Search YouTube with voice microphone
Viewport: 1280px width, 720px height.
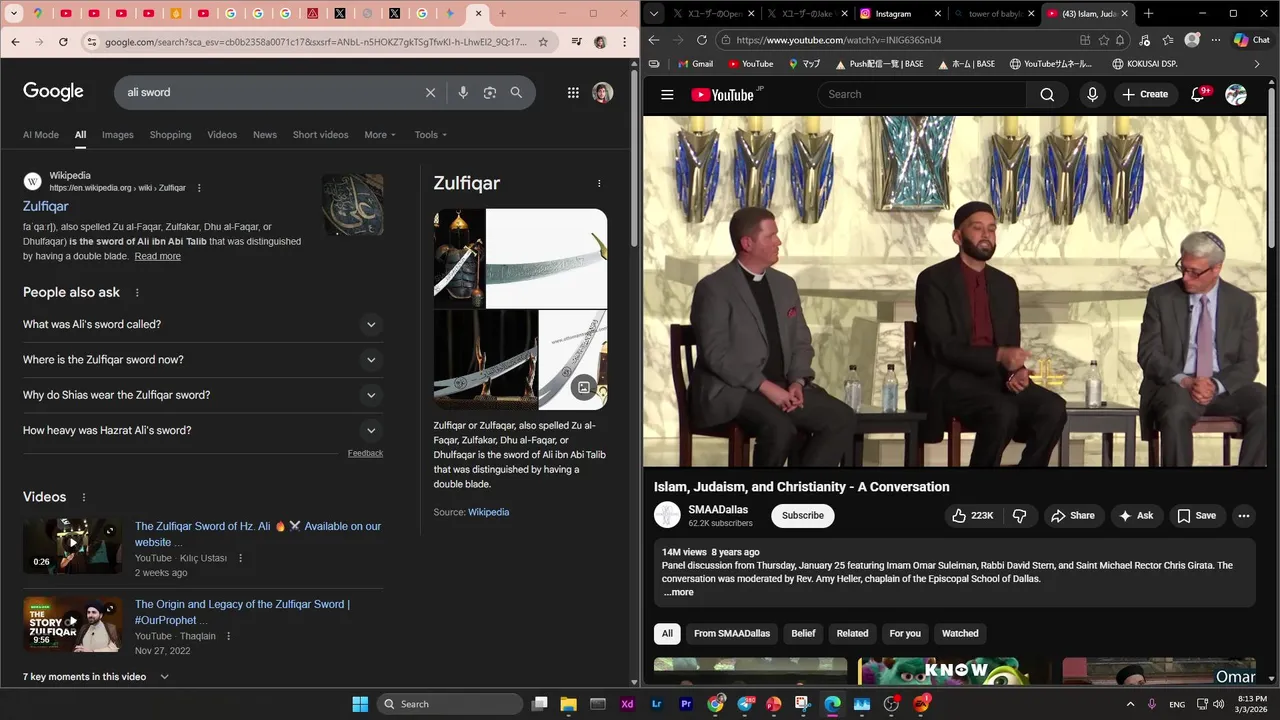click(x=1092, y=94)
